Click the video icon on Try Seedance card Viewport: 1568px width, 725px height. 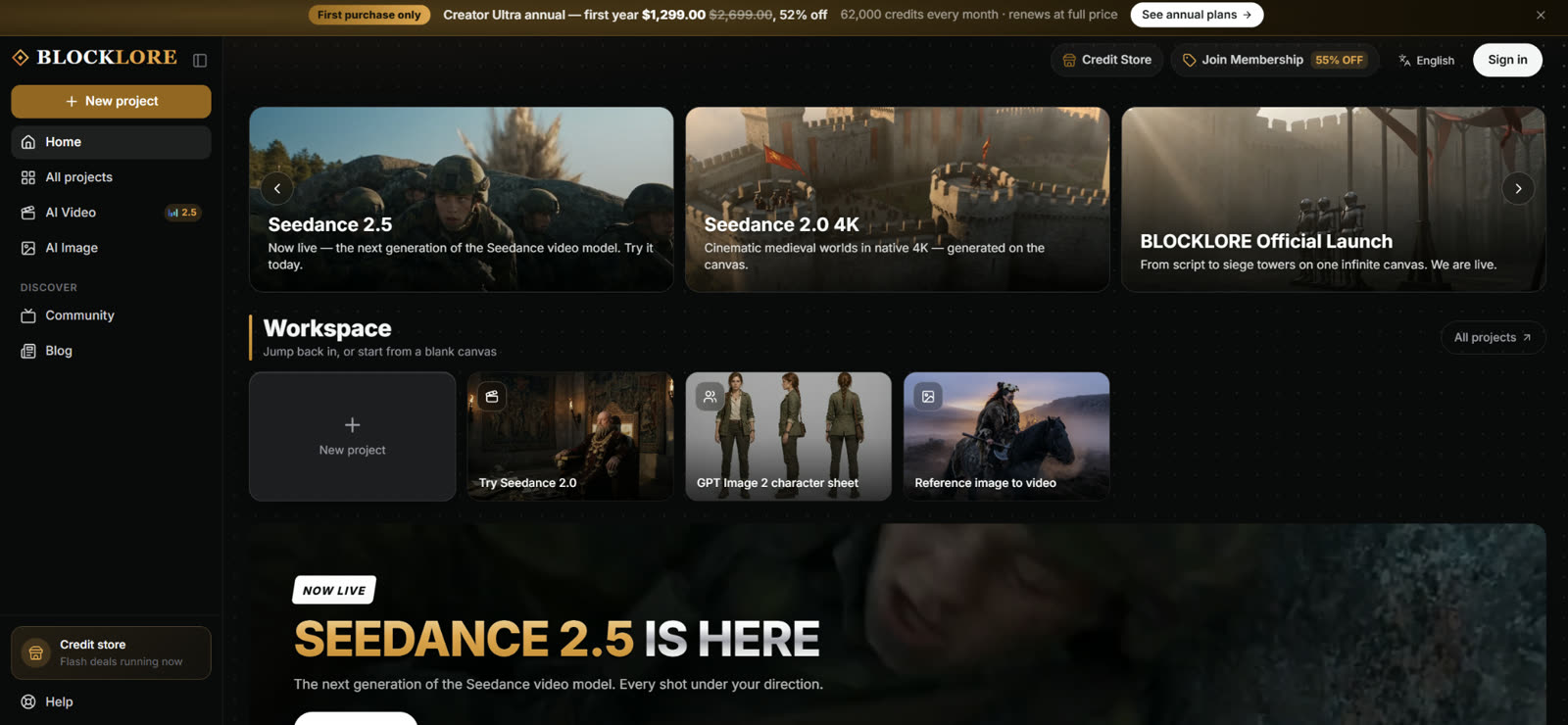pyautogui.click(x=492, y=397)
